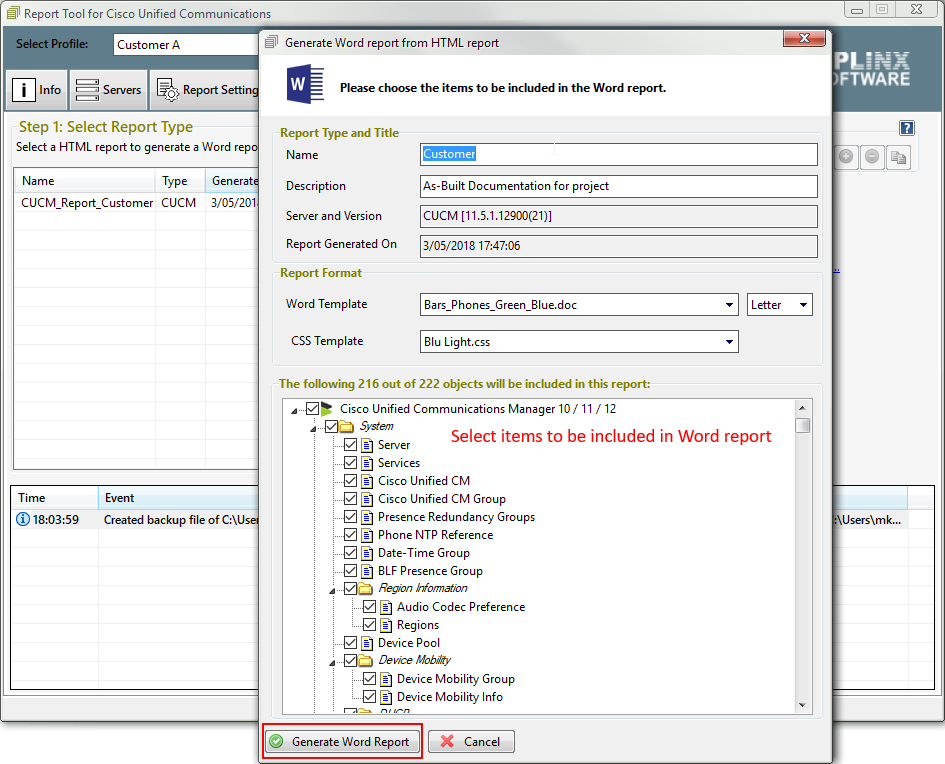Click the Audio Codec Preference document icon
This screenshot has height=764, width=945.
386,607
